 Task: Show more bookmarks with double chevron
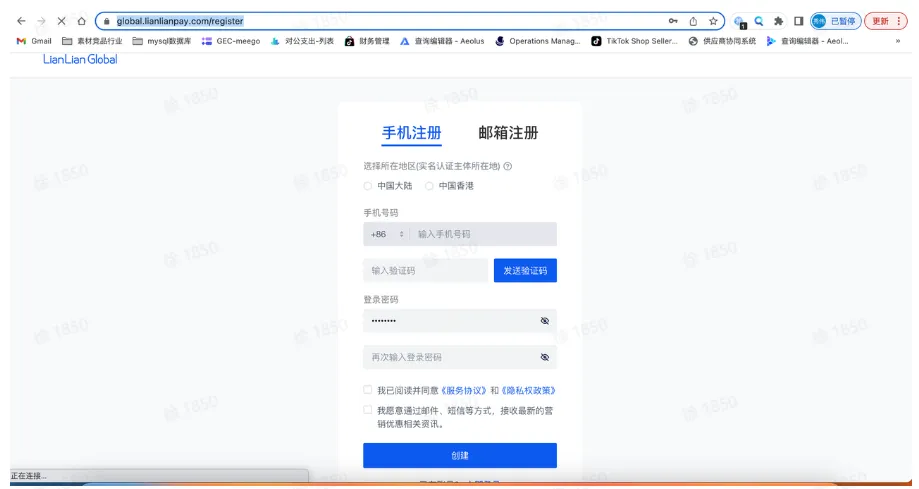click(897, 41)
